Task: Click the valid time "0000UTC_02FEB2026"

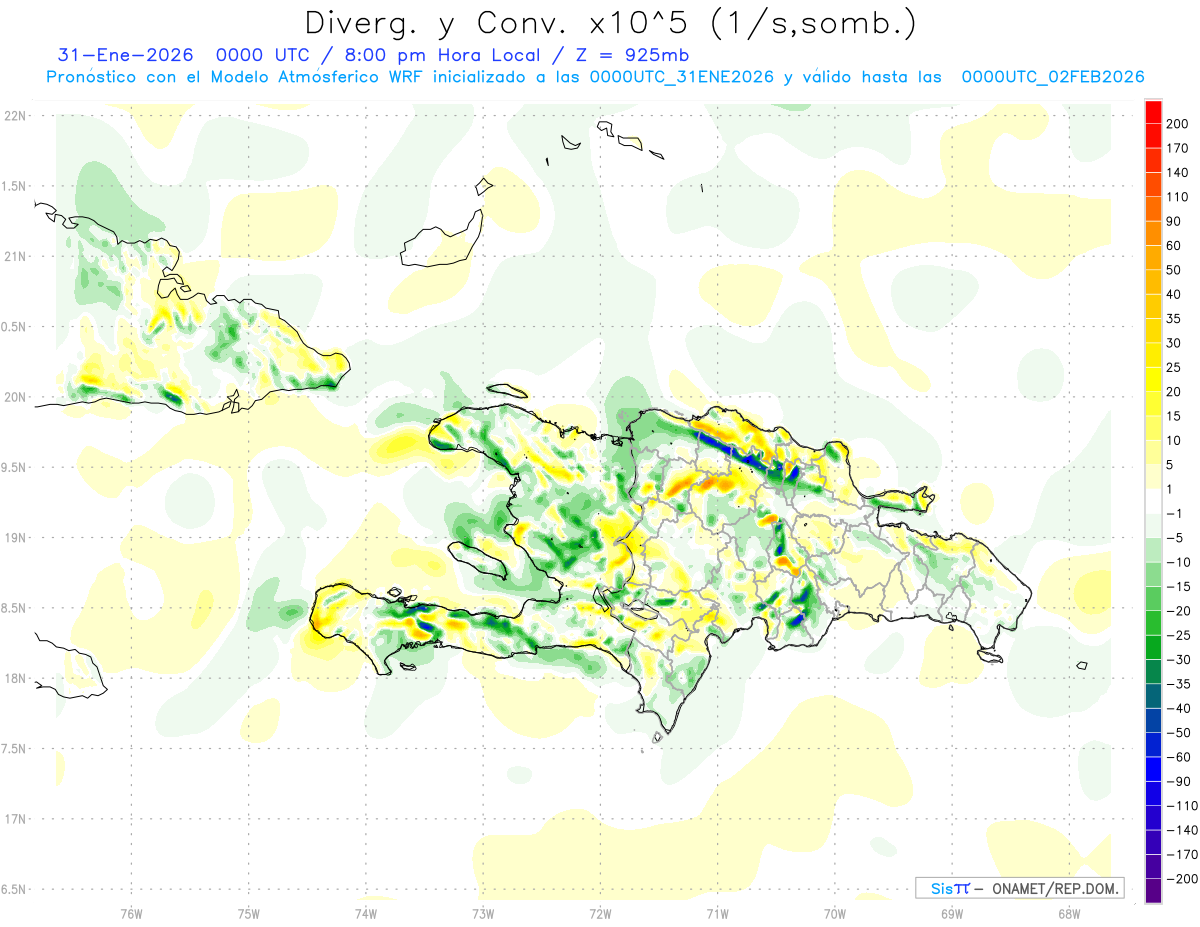Action: (1053, 77)
